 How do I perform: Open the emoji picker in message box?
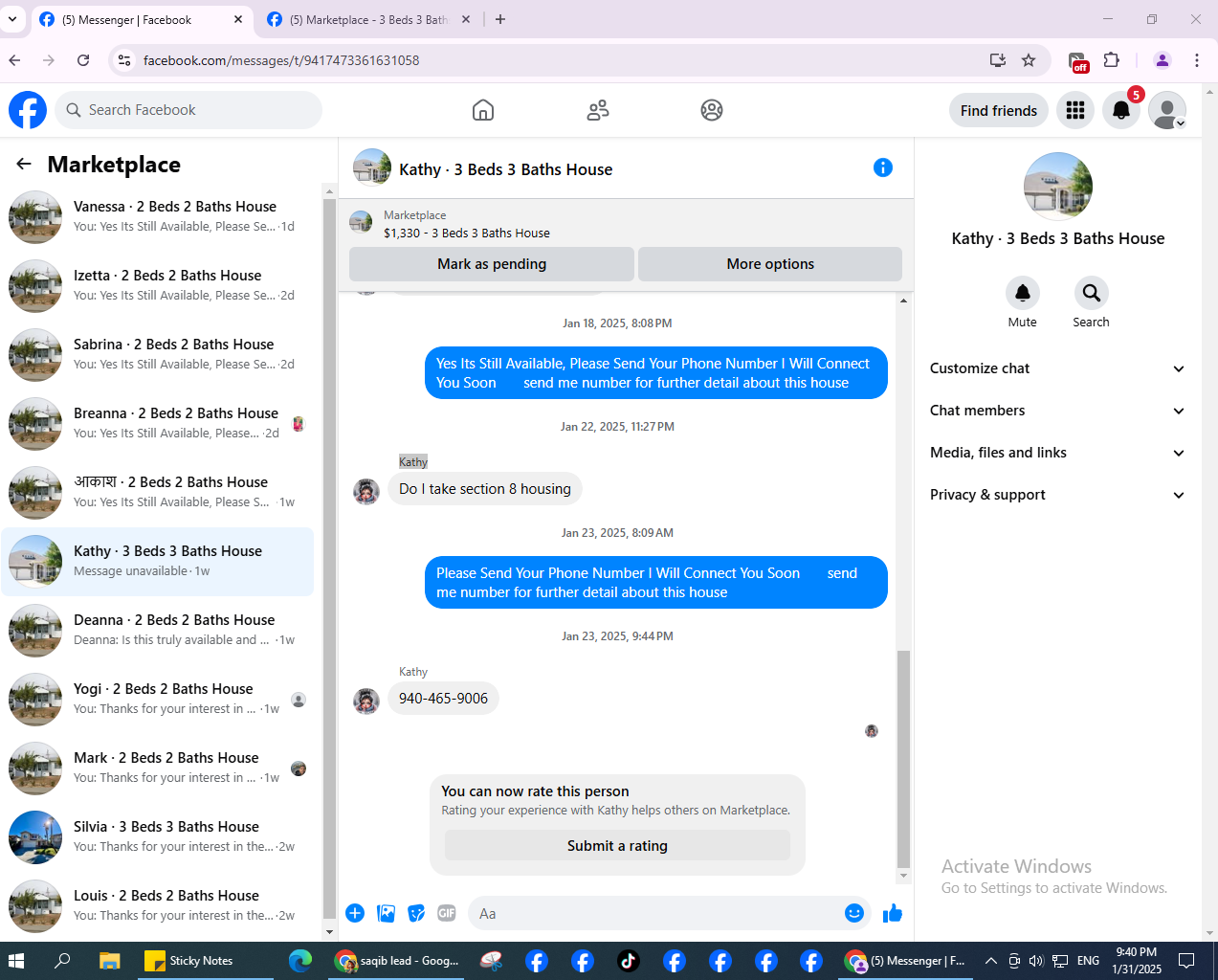point(854,913)
